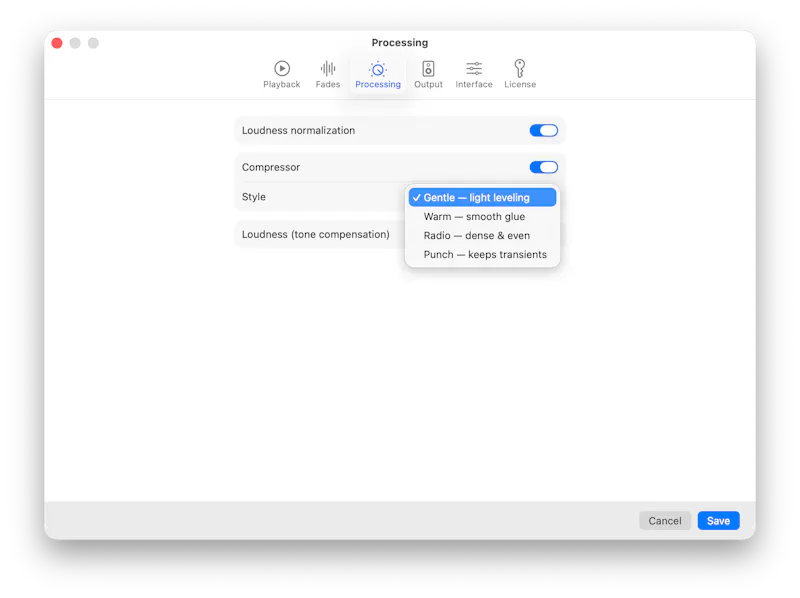This screenshot has width=800, height=598.
Task: Click the Processing window title
Action: 399,43
